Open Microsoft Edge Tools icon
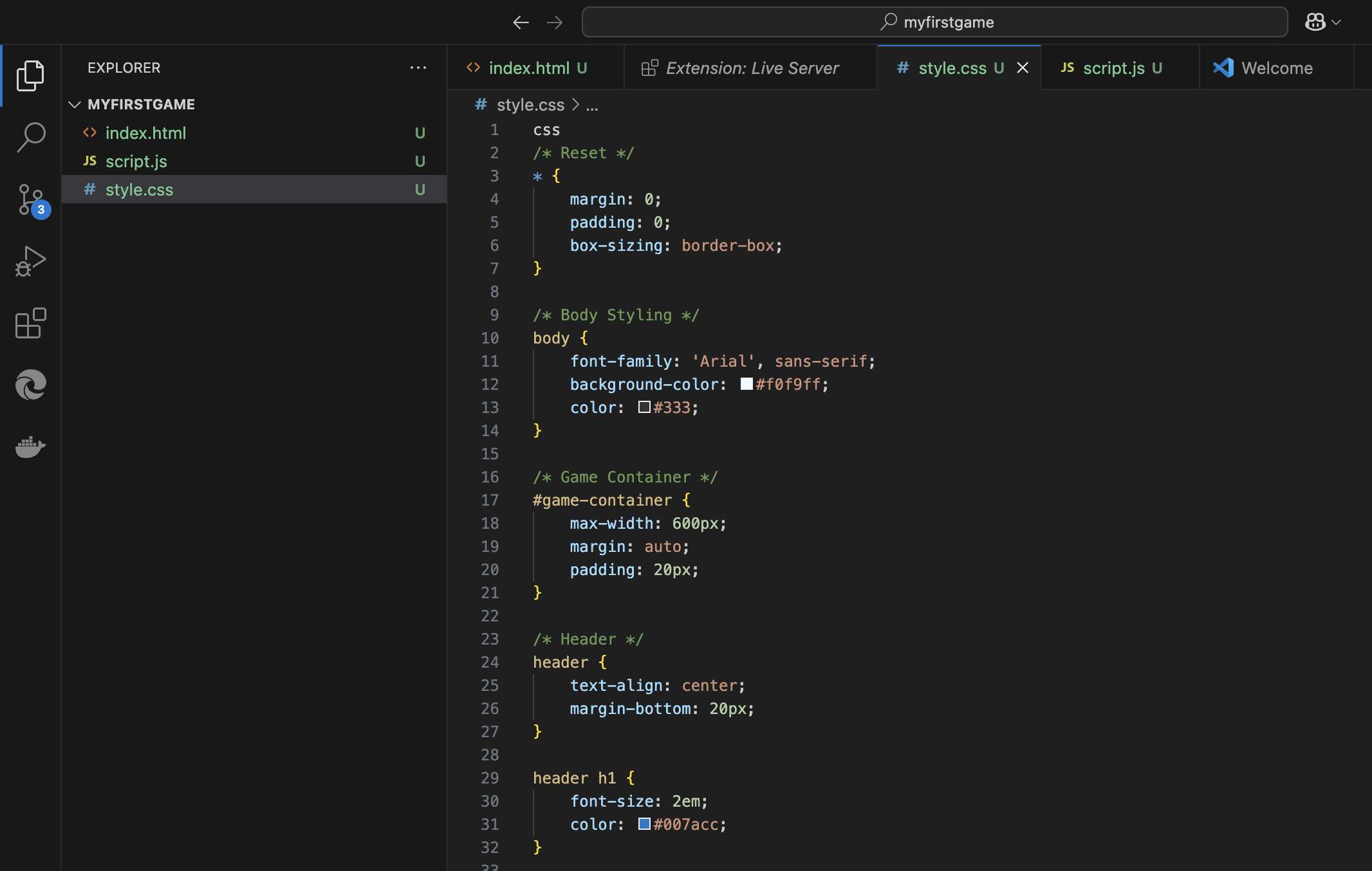The width and height of the screenshot is (1372, 871). pos(30,385)
